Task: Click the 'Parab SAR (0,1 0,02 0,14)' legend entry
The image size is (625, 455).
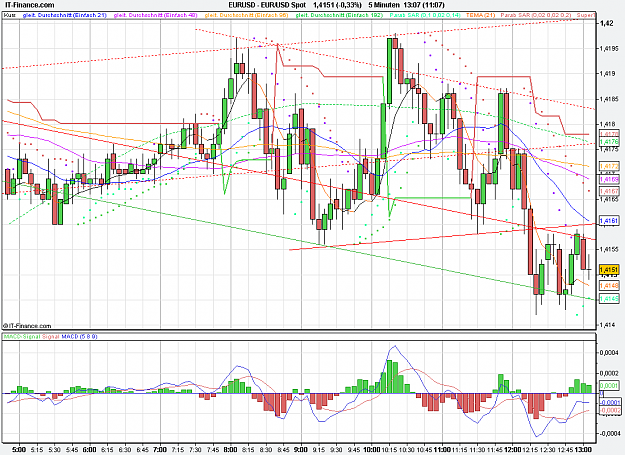Action: pyautogui.click(x=425, y=15)
